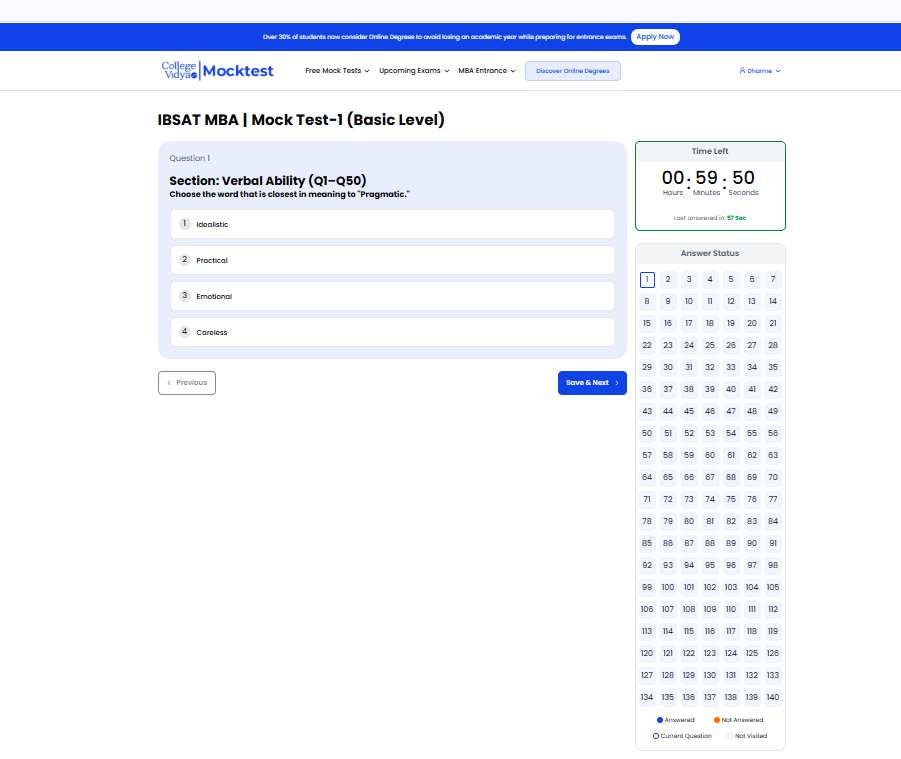
Task: Click Discover Online Degrees button
Action: [x=572, y=71]
